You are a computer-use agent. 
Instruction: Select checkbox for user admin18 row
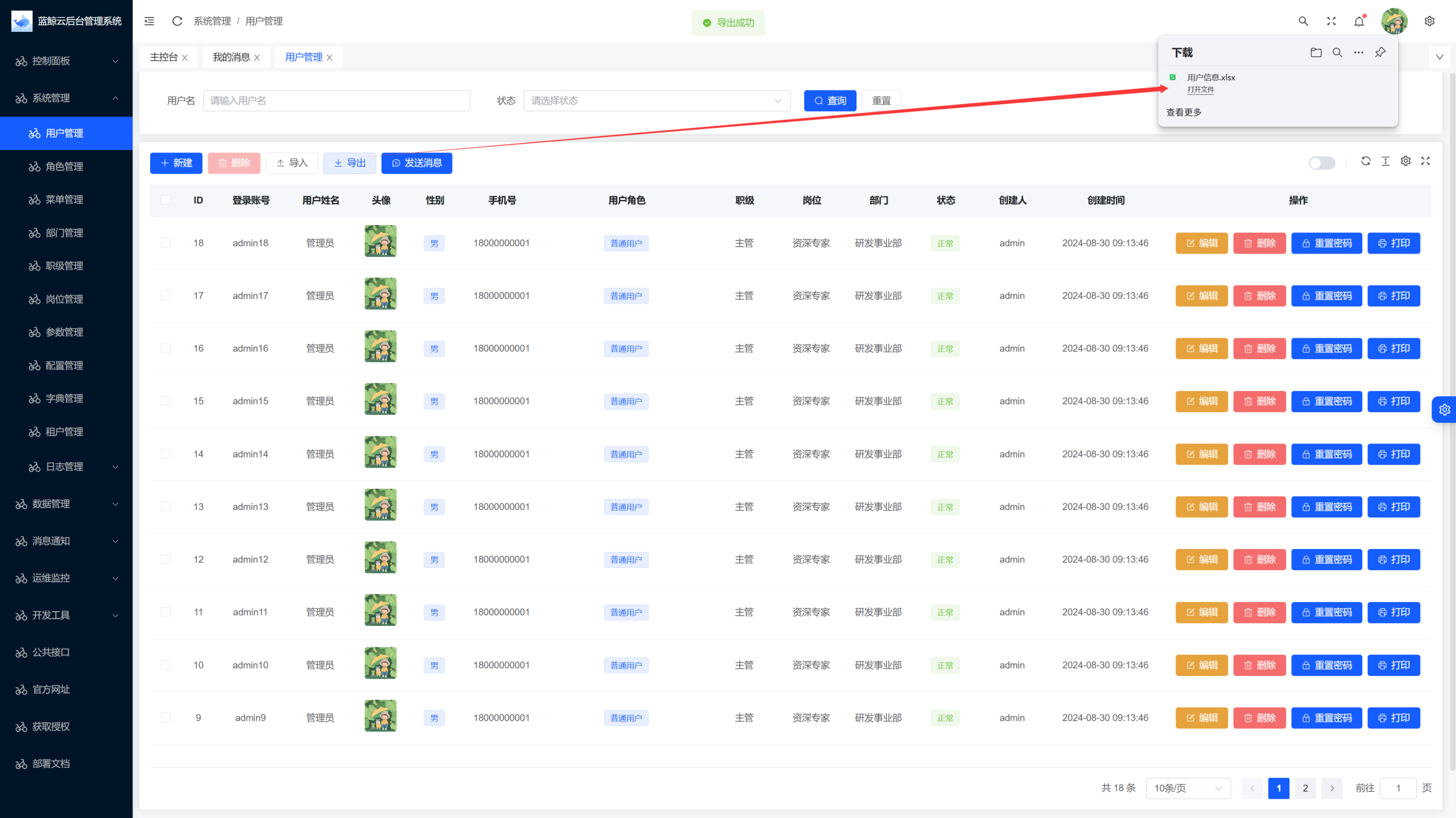coord(166,243)
